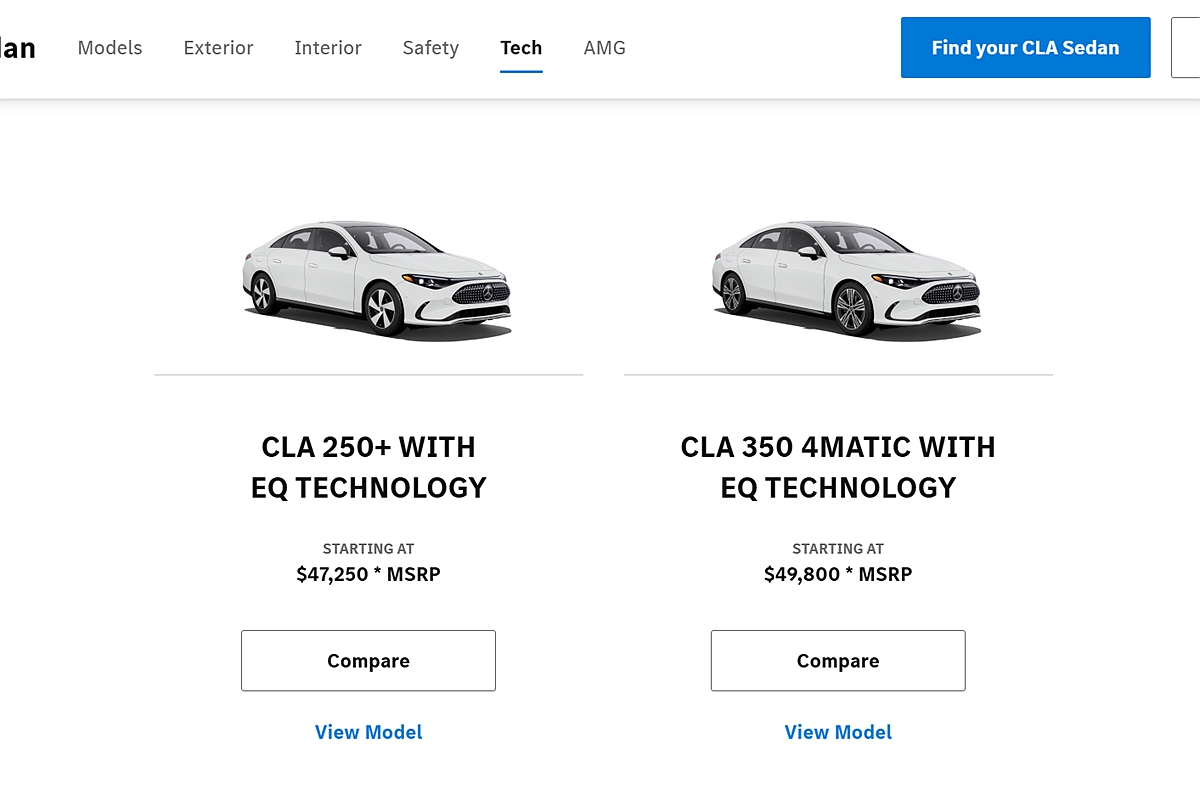The image size is (1200, 800).
Task: Click the CLA 250+ car image
Action: coord(377,278)
